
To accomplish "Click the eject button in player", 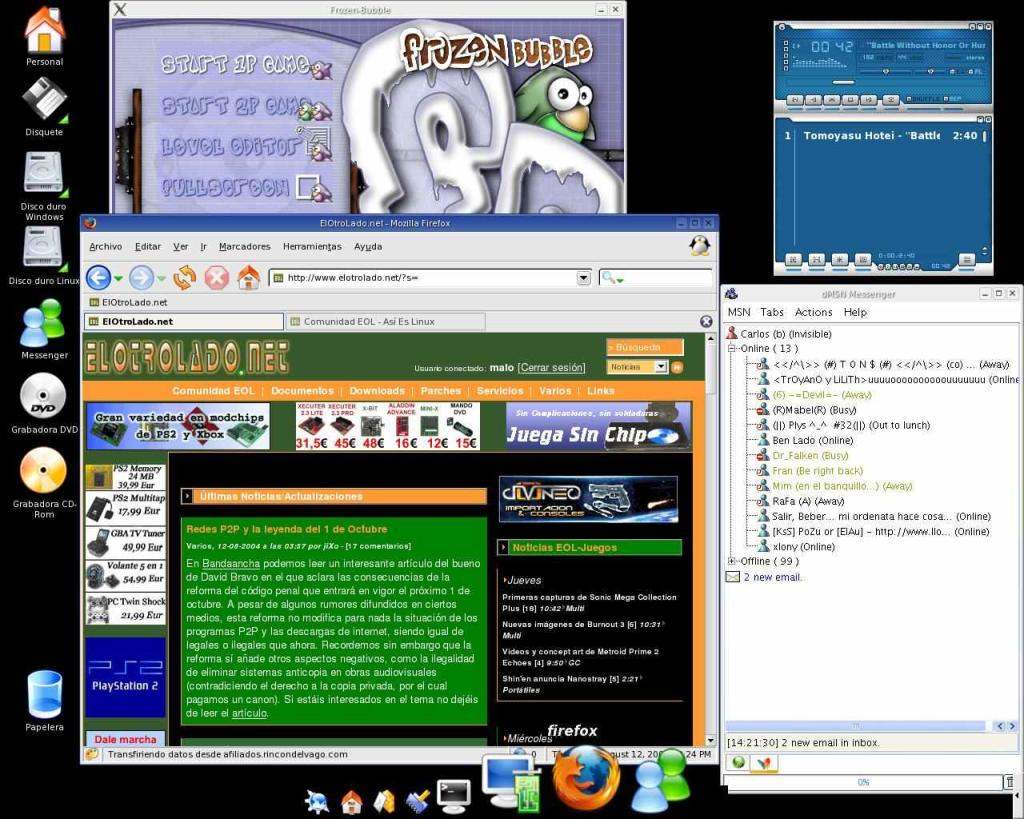I will click(891, 100).
